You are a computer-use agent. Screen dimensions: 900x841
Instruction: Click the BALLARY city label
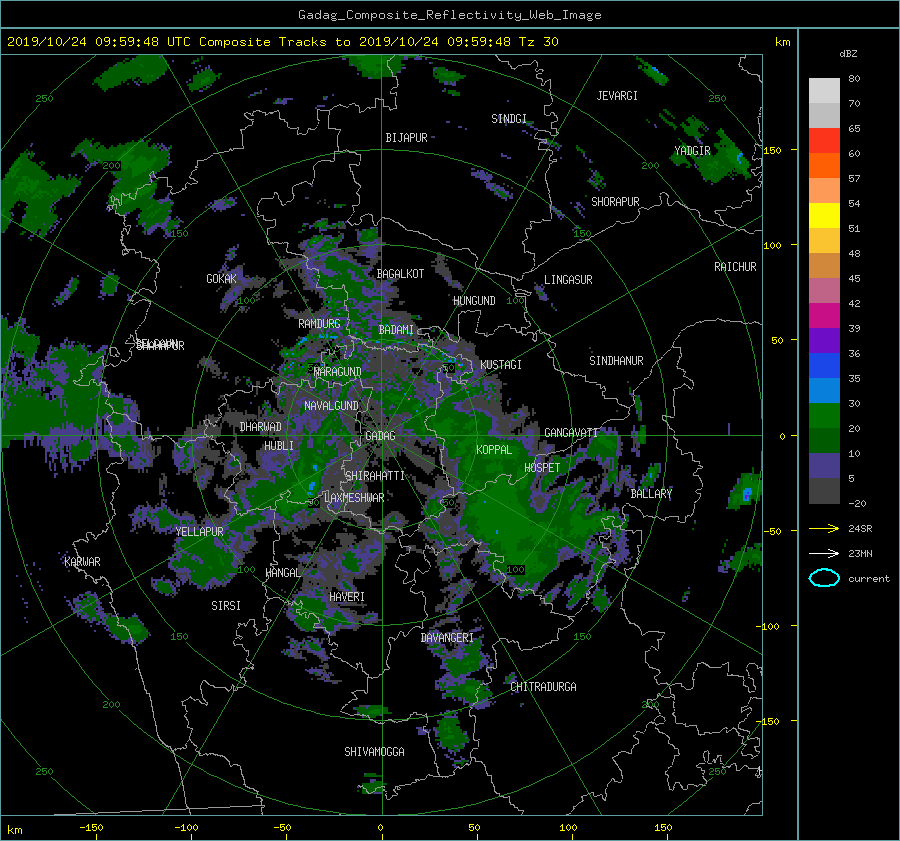(x=651, y=494)
